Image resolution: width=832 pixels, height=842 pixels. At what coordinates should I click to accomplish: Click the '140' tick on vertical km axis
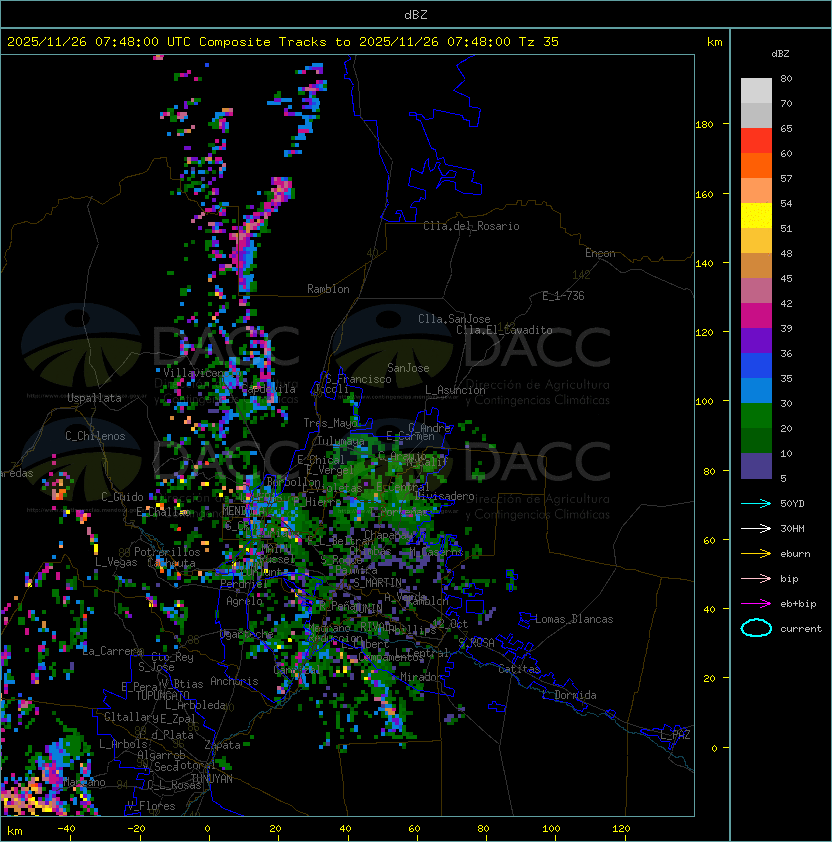[704, 263]
